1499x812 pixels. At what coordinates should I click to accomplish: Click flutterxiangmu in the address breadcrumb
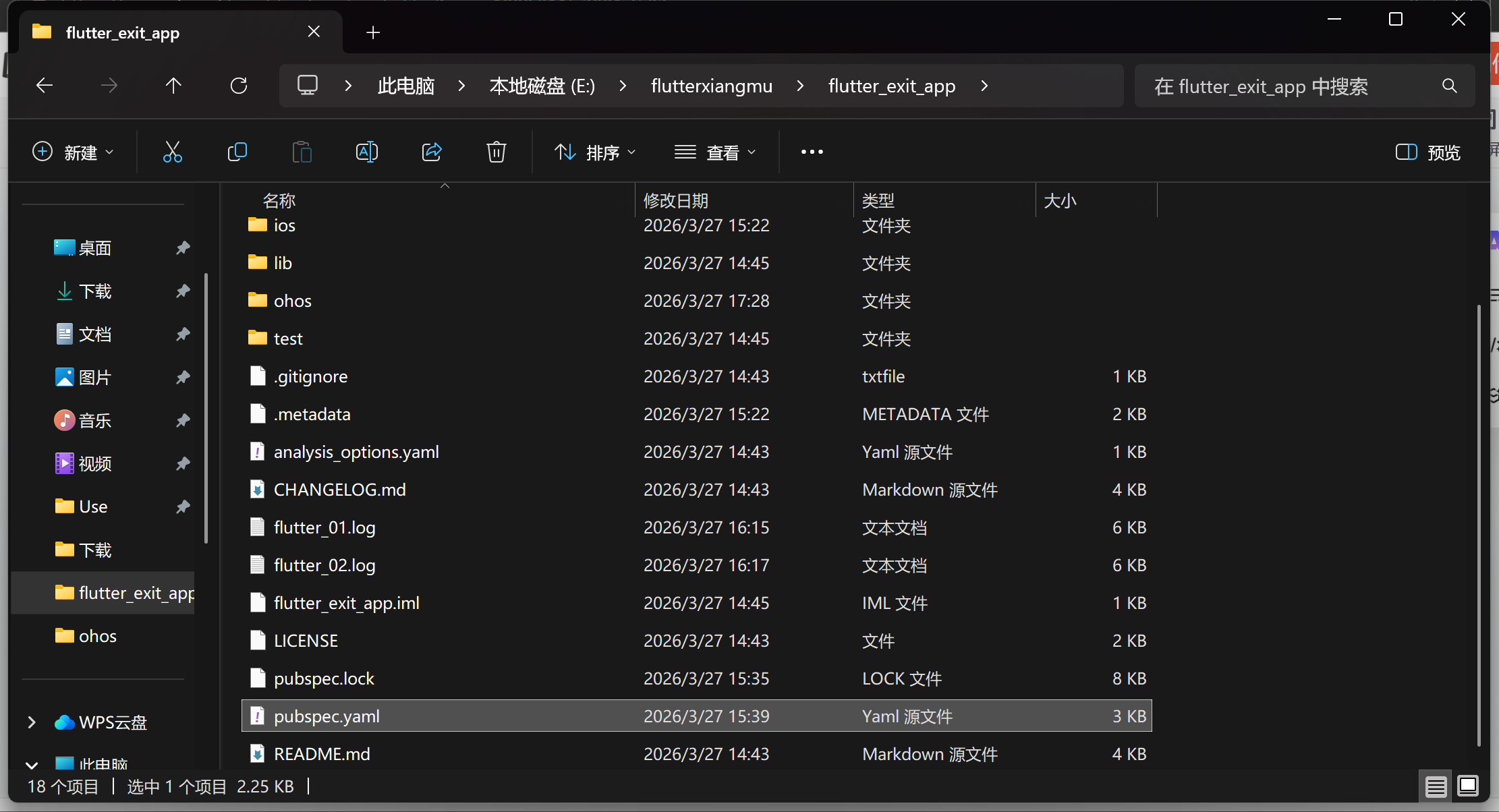(x=711, y=86)
